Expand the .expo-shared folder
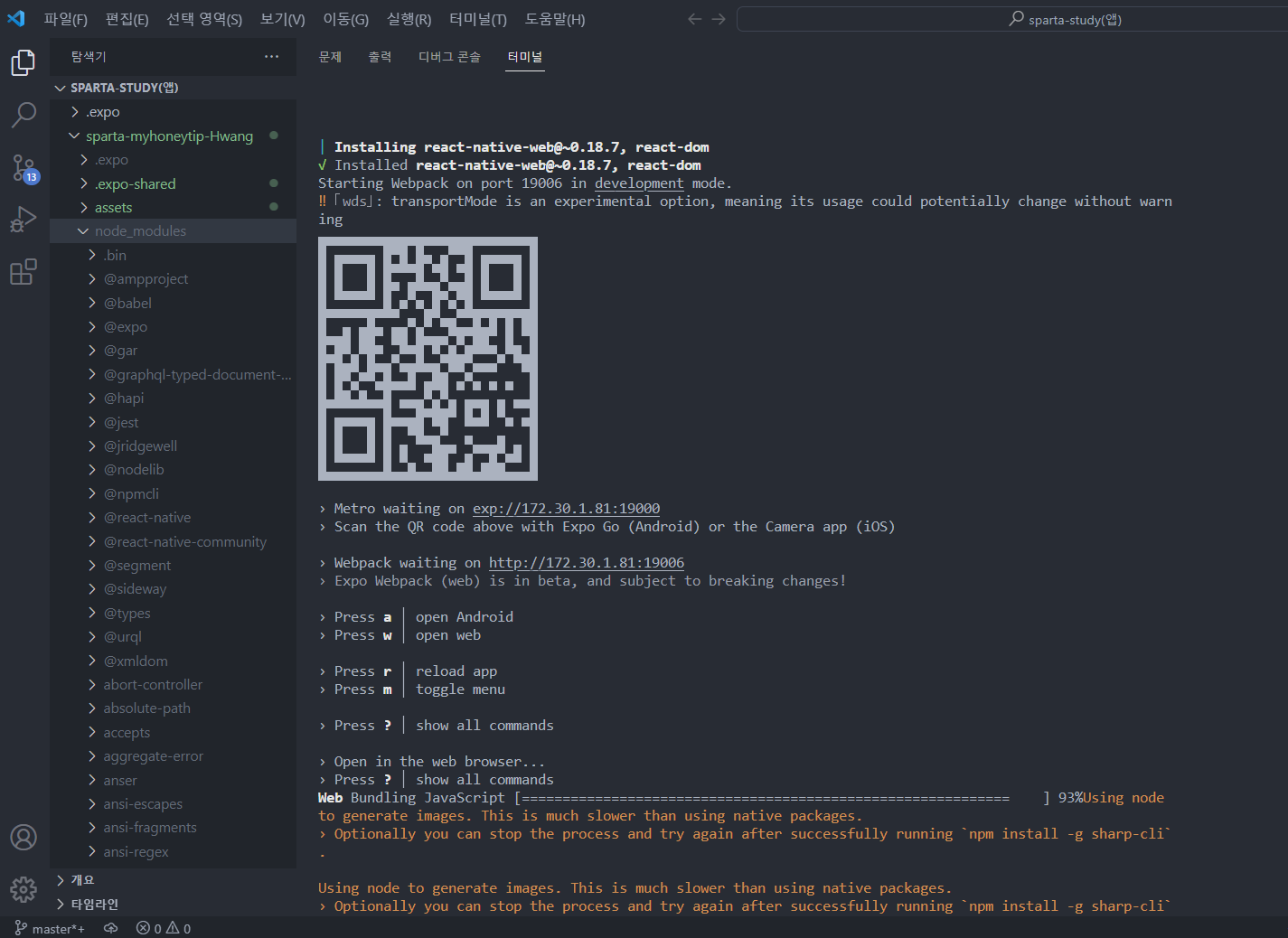This screenshot has height=938, width=1288. (173, 183)
